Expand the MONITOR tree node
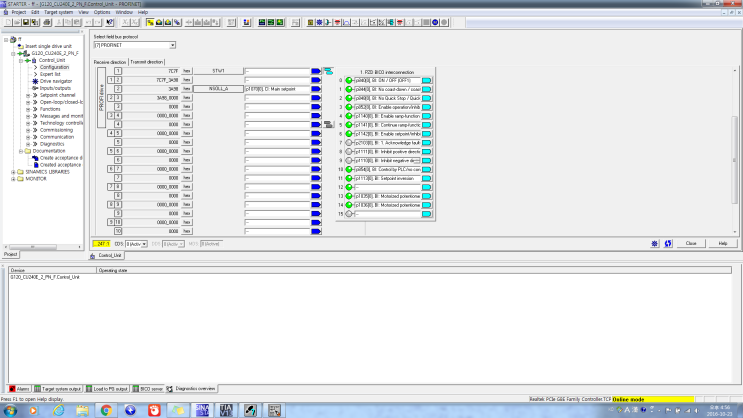 coord(13,179)
